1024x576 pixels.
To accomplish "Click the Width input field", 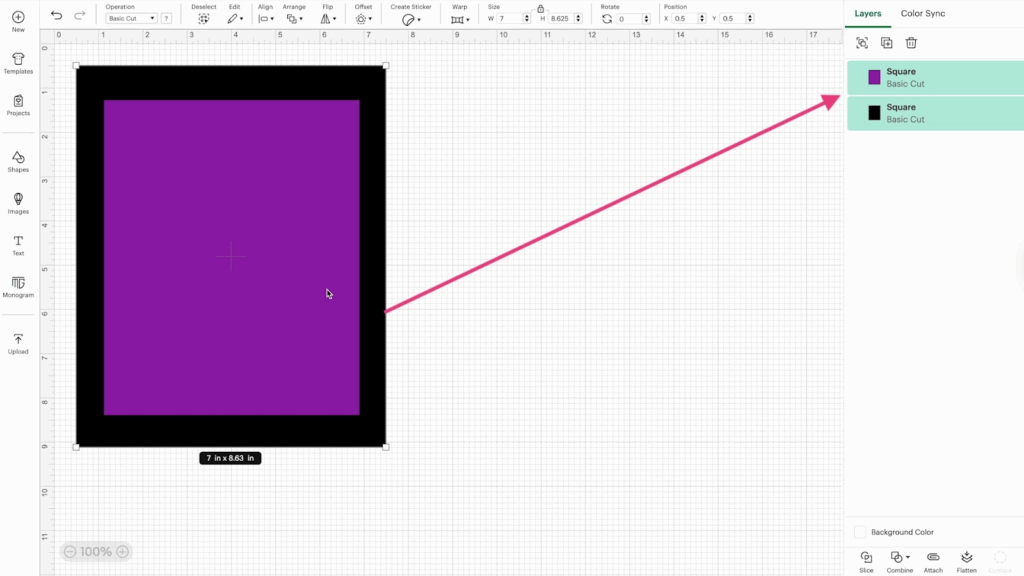I will tap(510, 18).
